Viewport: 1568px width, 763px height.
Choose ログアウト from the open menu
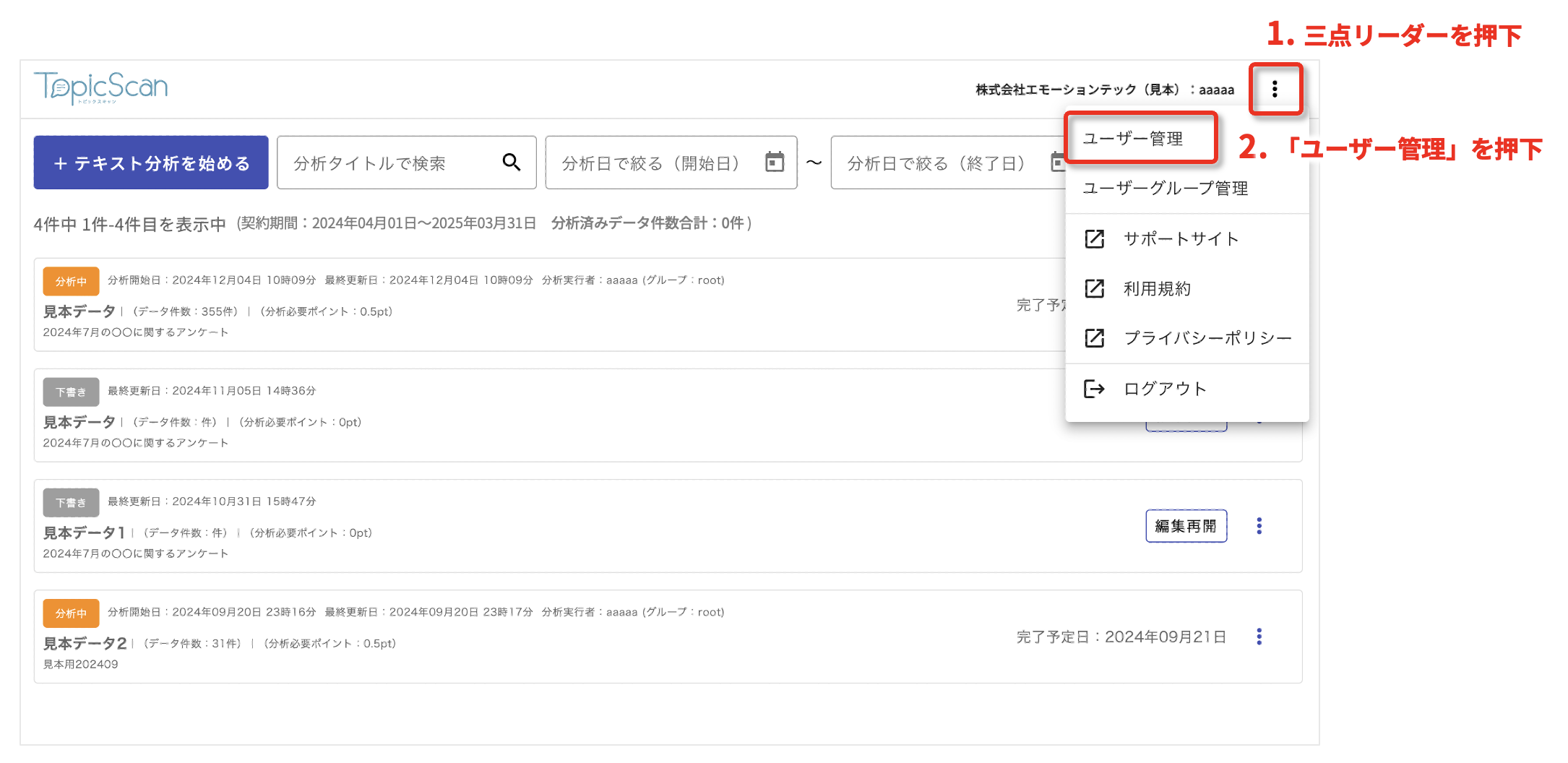click(1163, 388)
